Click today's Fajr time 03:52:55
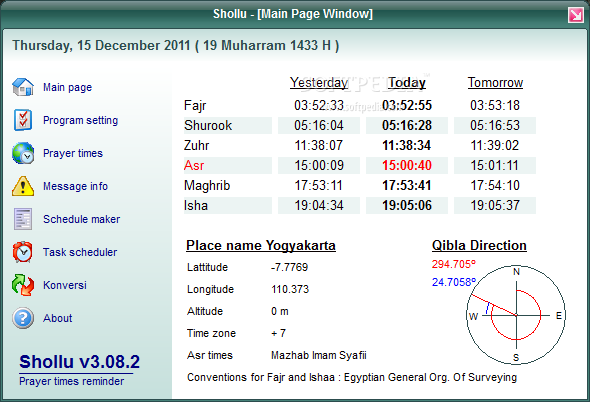This screenshot has height=402, width=590. tap(407, 105)
